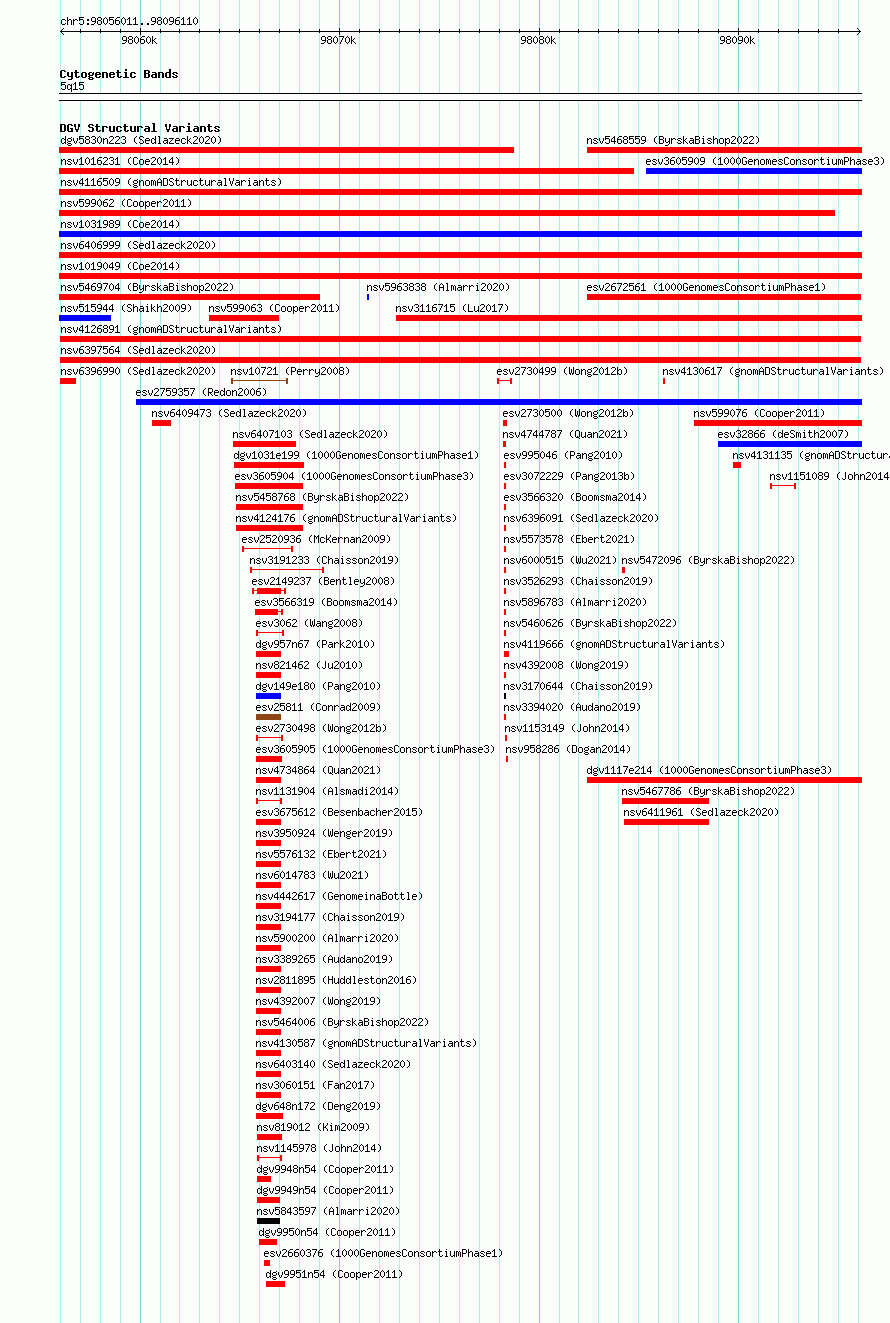Select the nsv10721 (Perry2008) label
This screenshot has height=1323, width=890.
(291, 372)
